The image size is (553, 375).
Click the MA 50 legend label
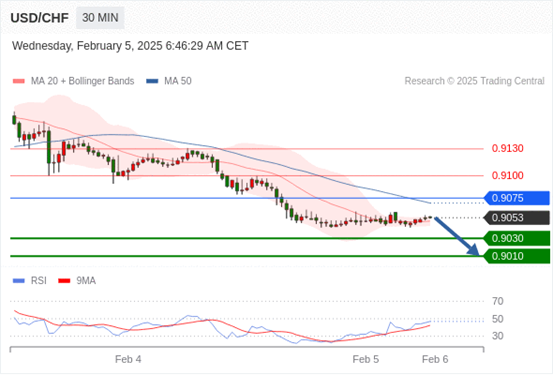(x=178, y=81)
